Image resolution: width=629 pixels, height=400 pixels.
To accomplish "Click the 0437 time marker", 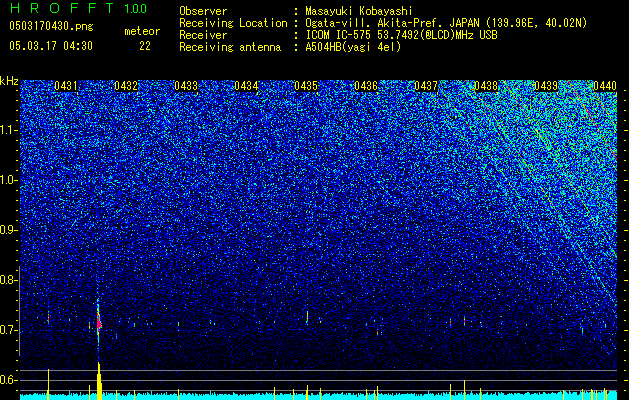I will pyautogui.click(x=426, y=86).
